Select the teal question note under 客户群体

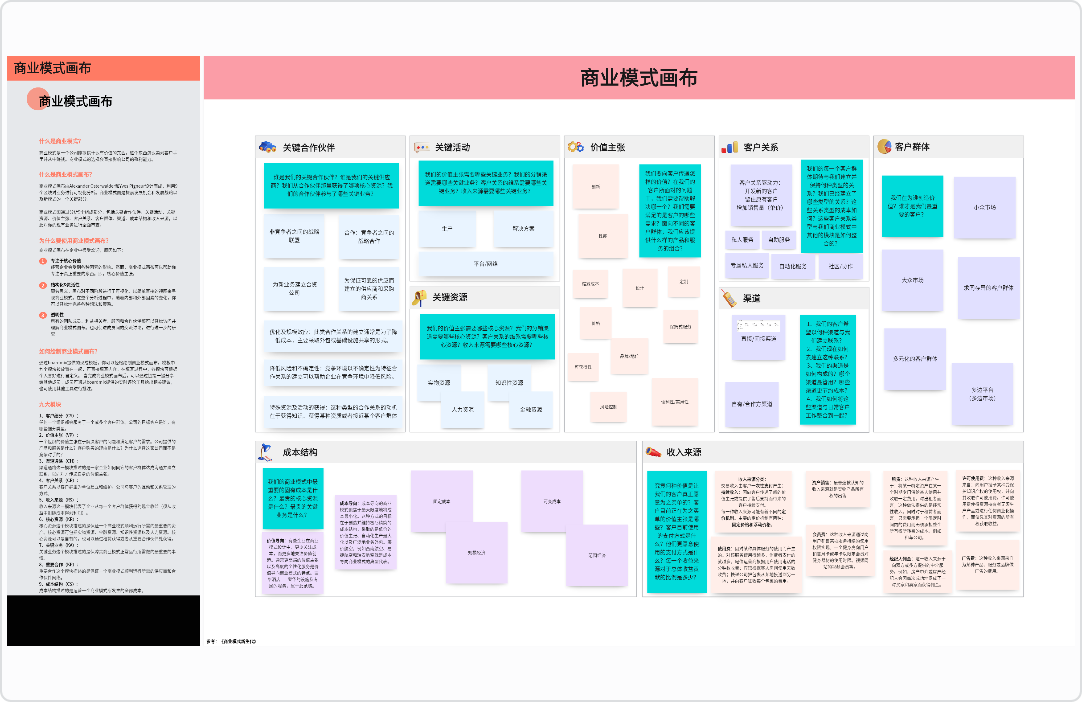coord(912,206)
